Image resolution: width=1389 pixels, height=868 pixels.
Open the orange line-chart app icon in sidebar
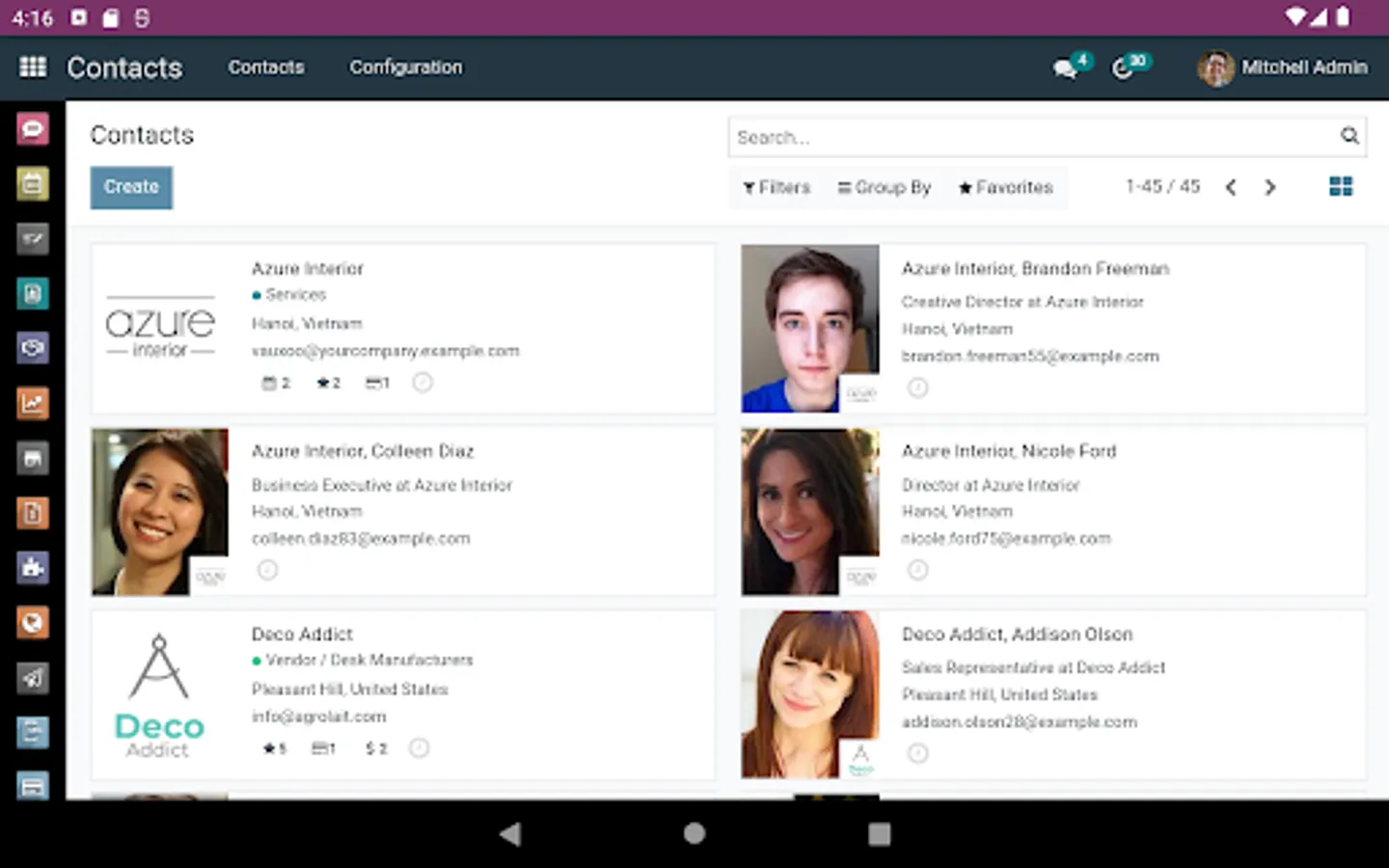click(x=32, y=403)
